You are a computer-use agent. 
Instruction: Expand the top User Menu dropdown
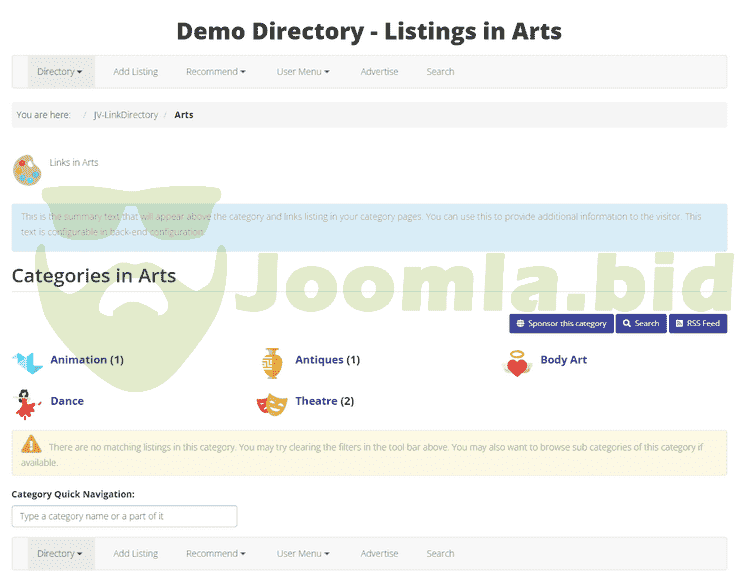point(303,72)
